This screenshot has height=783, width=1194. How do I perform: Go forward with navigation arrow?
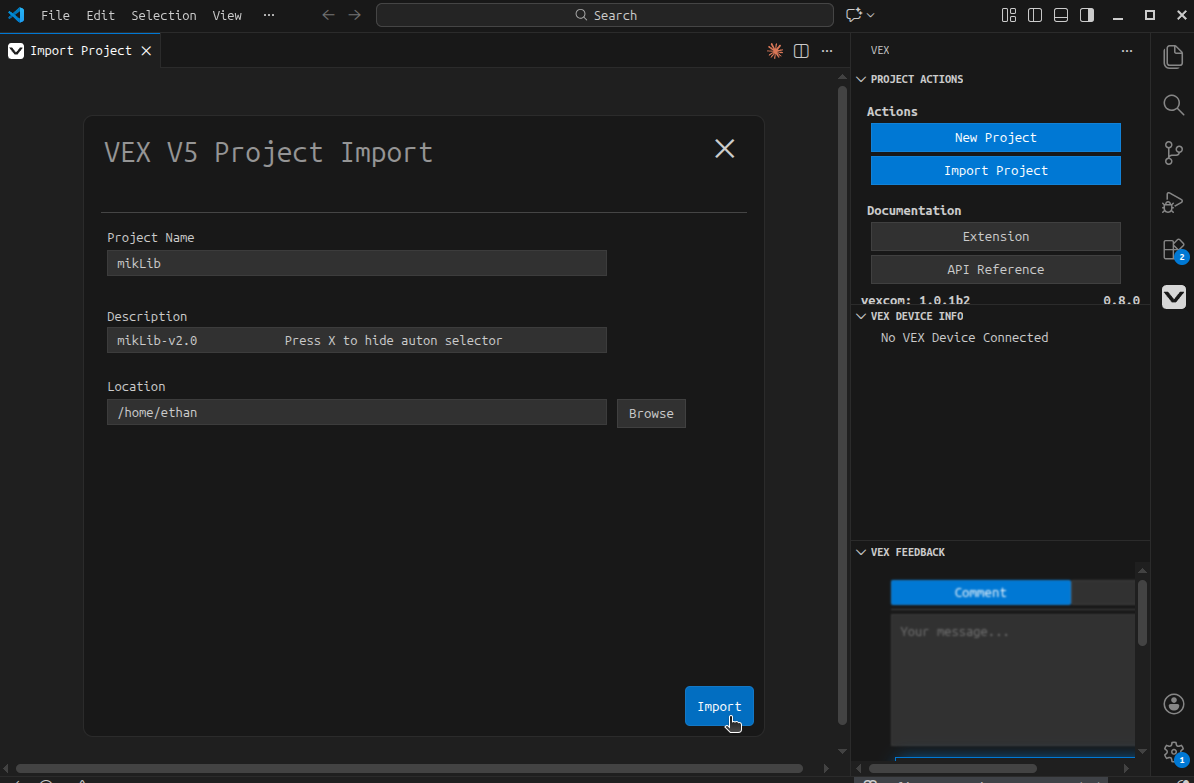(x=355, y=15)
